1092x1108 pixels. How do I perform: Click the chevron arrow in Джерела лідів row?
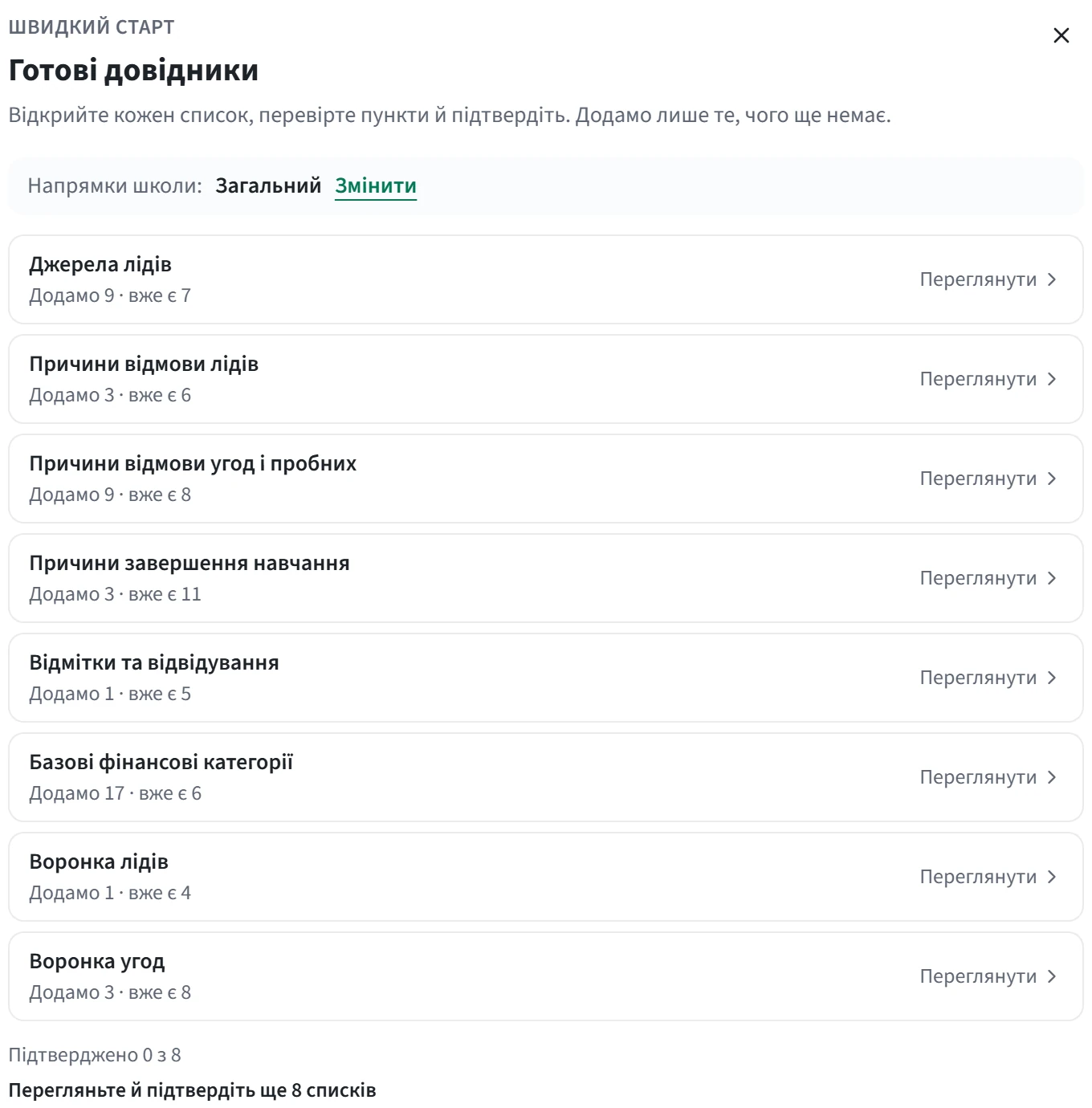click(x=1052, y=279)
